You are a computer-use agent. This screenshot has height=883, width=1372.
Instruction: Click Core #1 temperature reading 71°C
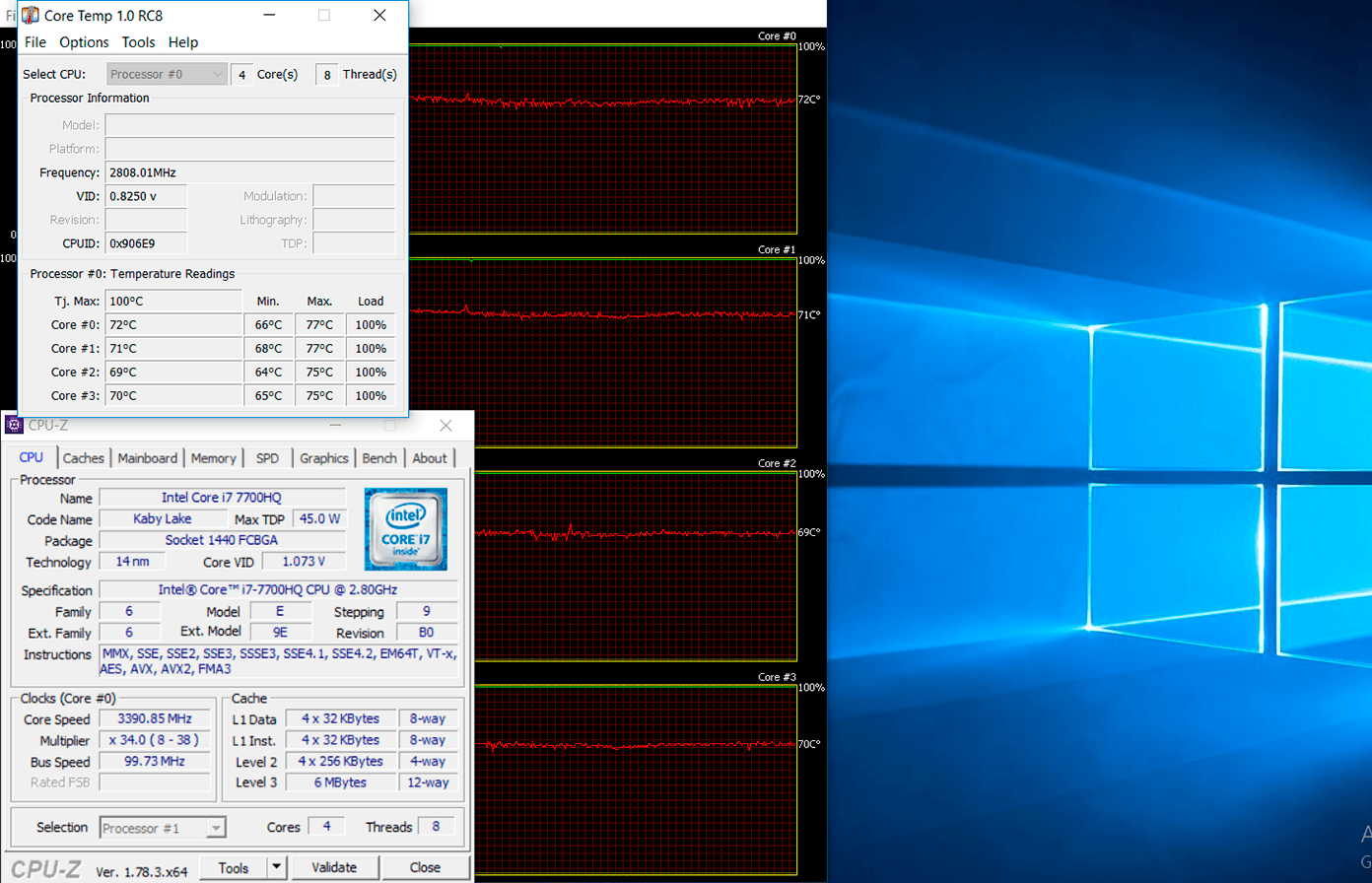pyautogui.click(x=173, y=348)
